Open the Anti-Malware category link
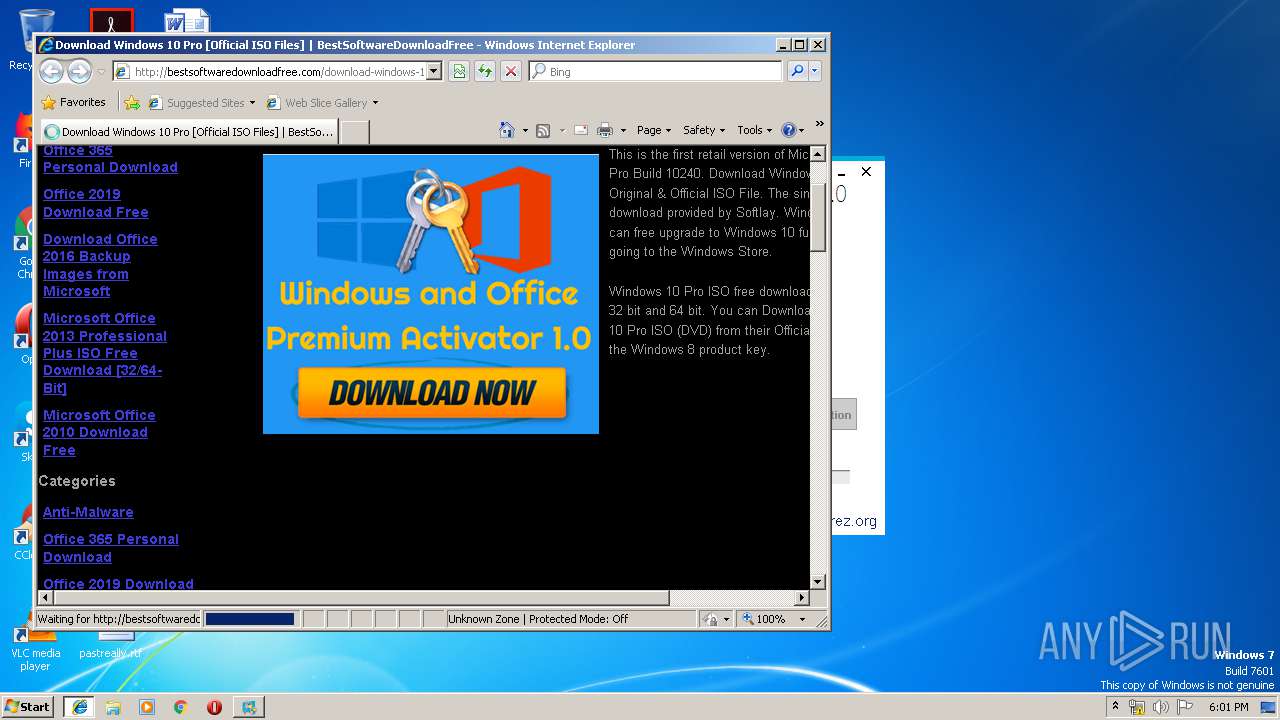1280x720 pixels. coord(88,512)
